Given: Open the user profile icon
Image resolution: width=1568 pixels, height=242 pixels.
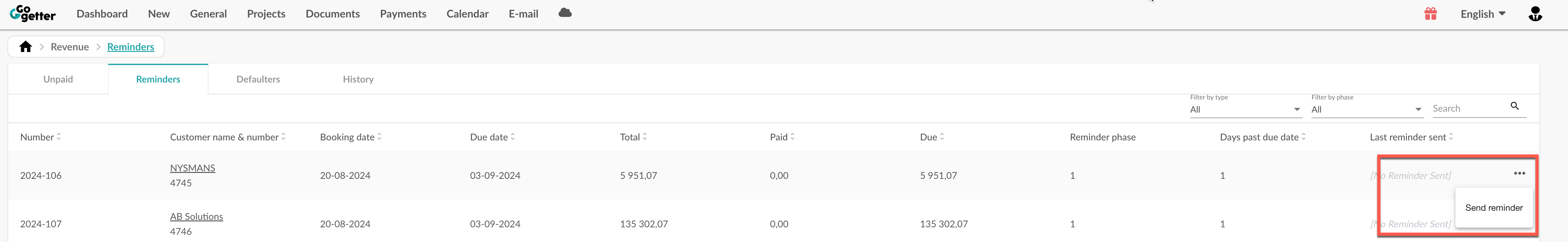Looking at the screenshot, I should pos(1535,13).
